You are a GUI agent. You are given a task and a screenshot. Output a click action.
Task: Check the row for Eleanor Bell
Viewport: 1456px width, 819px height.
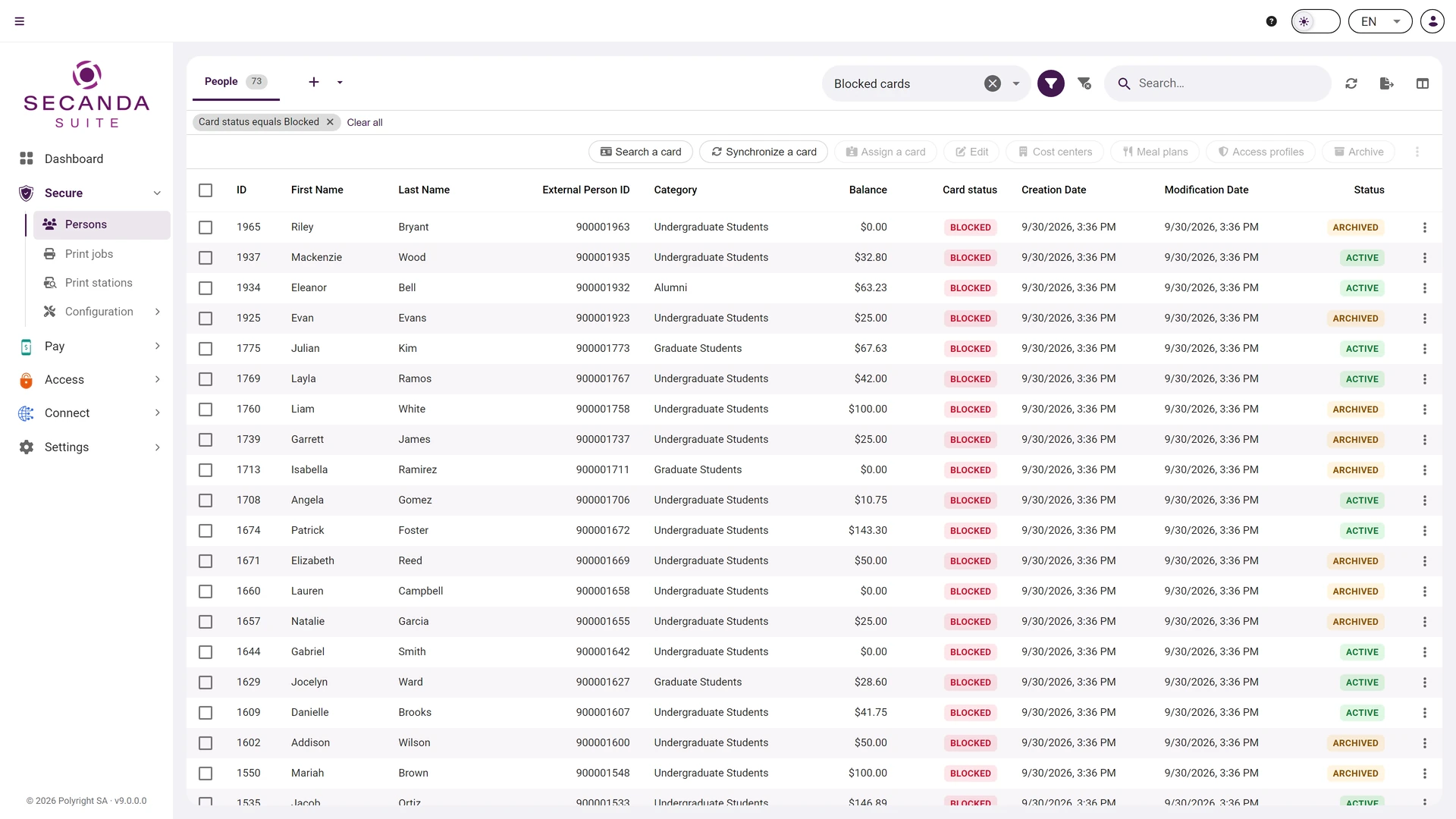[x=206, y=288]
